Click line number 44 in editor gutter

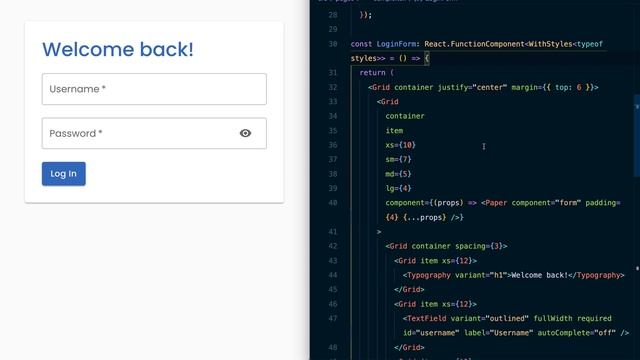(333, 275)
